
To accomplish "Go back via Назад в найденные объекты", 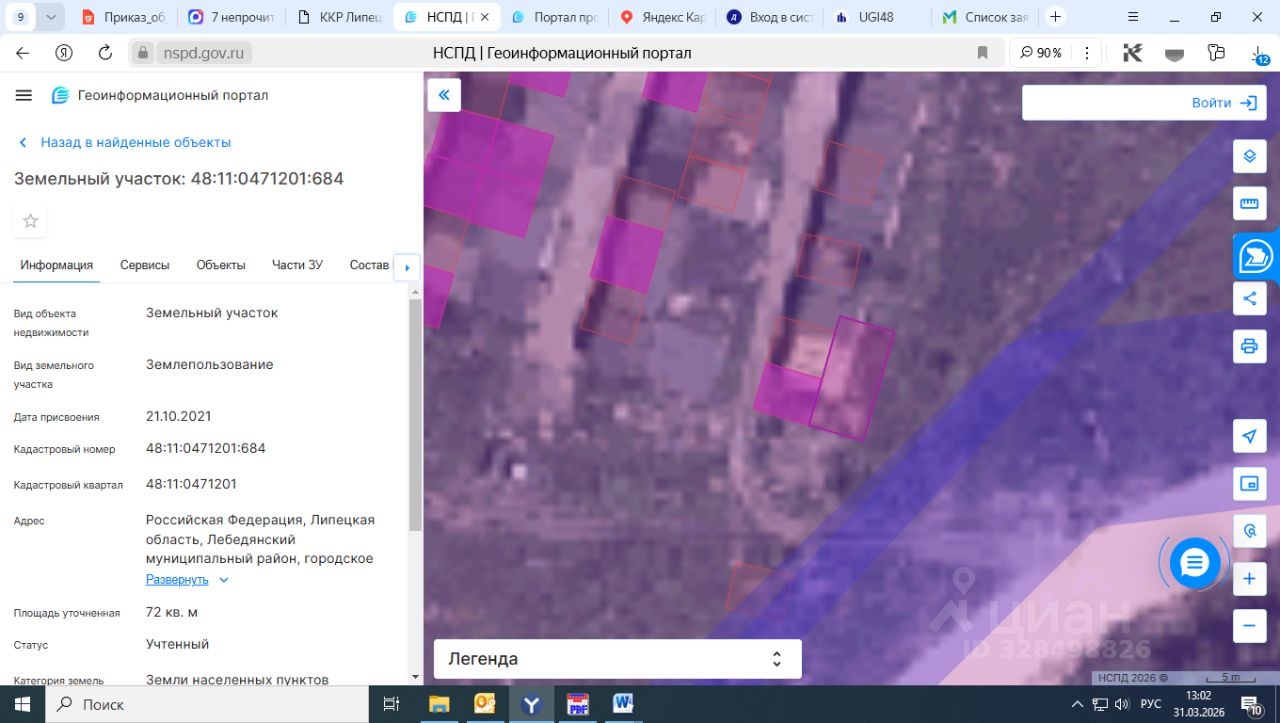I will pyautogui.click(x=125, y=142).
